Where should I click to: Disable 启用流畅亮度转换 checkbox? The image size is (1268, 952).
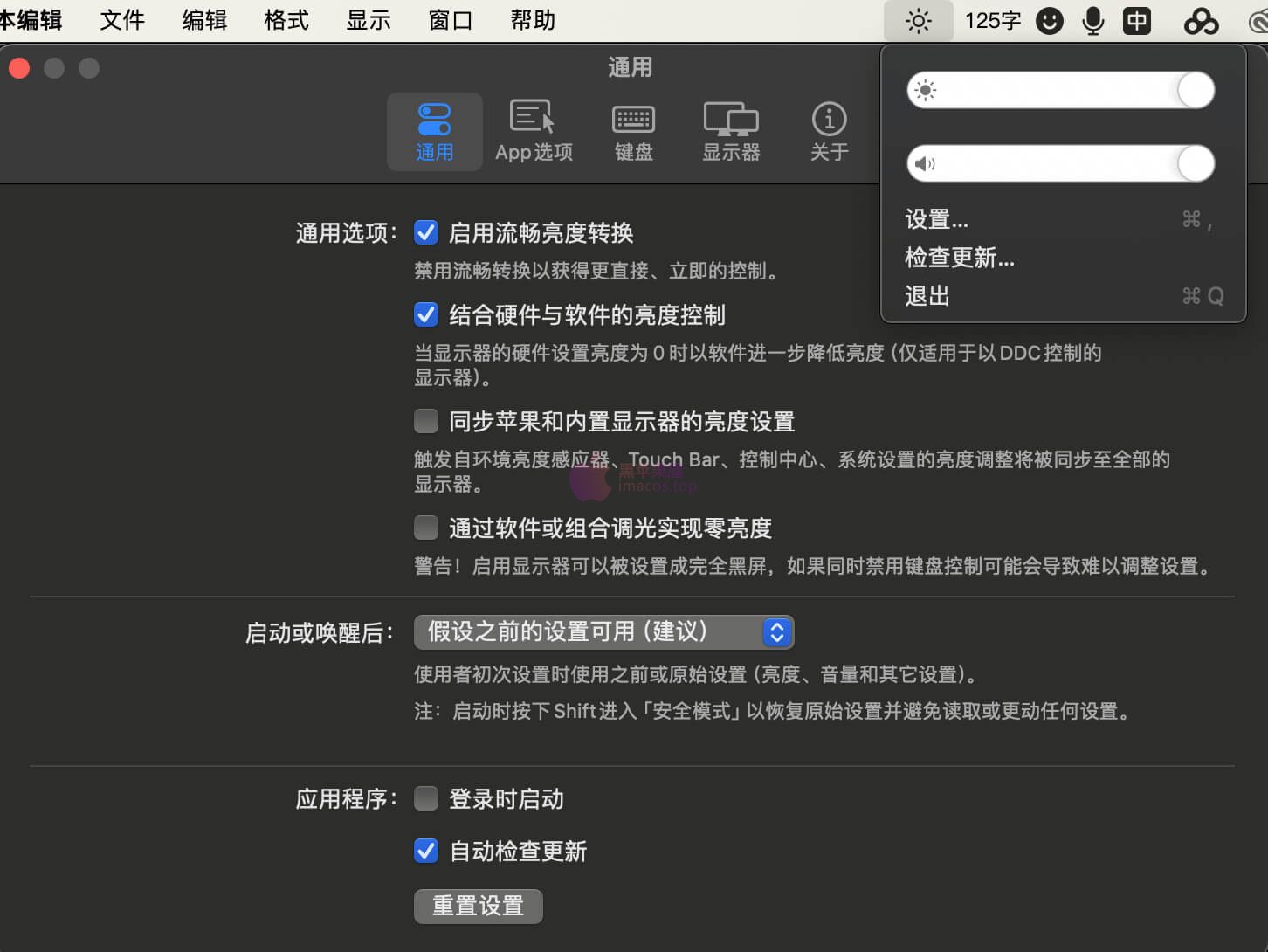[426, 232]
